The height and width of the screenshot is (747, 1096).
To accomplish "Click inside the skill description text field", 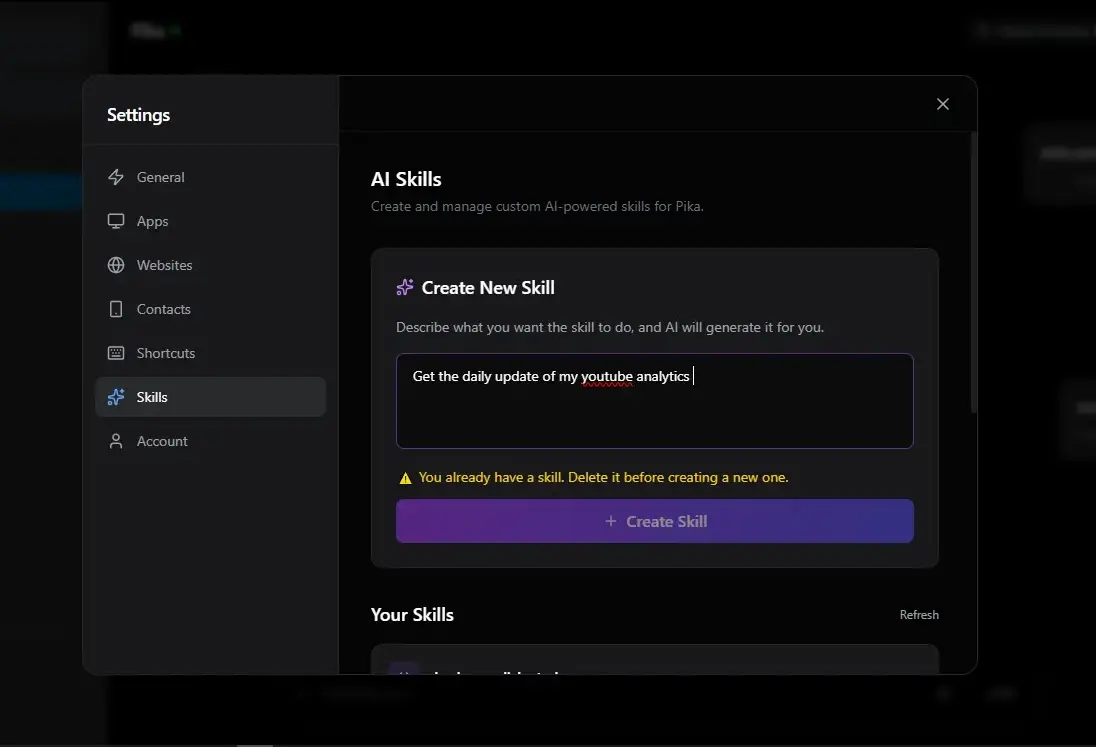I will 655,399.
